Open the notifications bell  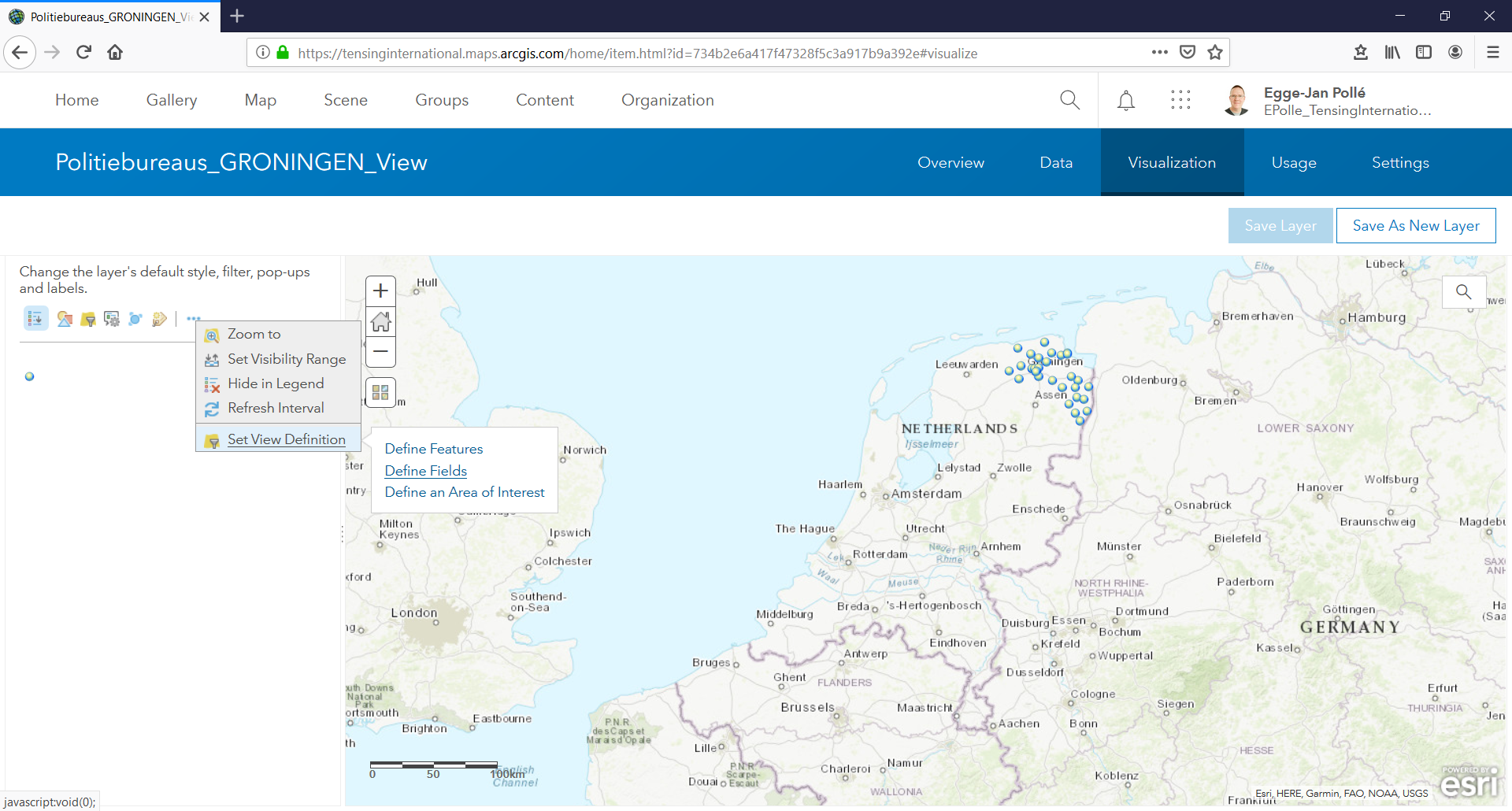coord(1126,101)
